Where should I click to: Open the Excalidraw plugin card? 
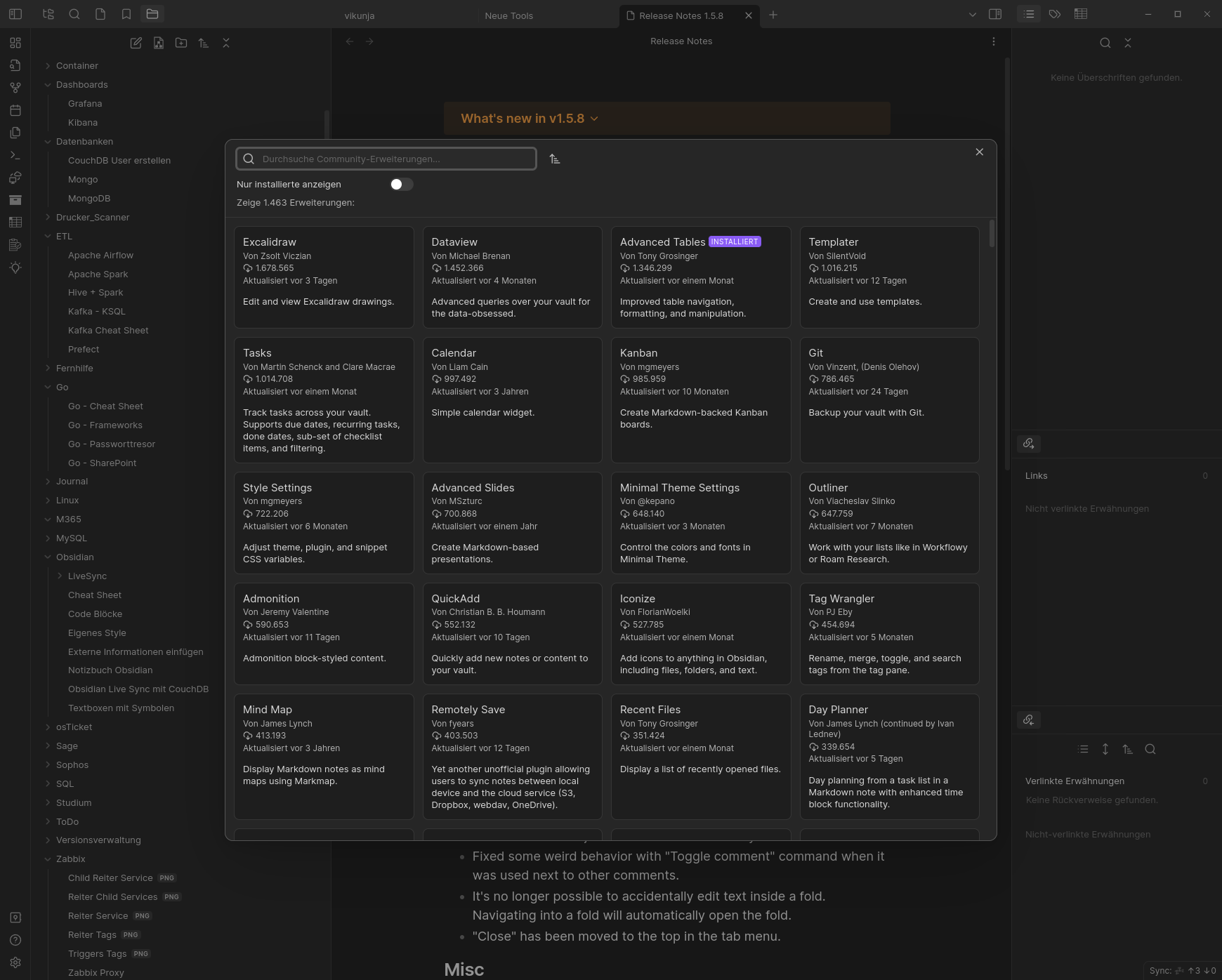click(x=324, y=277)
